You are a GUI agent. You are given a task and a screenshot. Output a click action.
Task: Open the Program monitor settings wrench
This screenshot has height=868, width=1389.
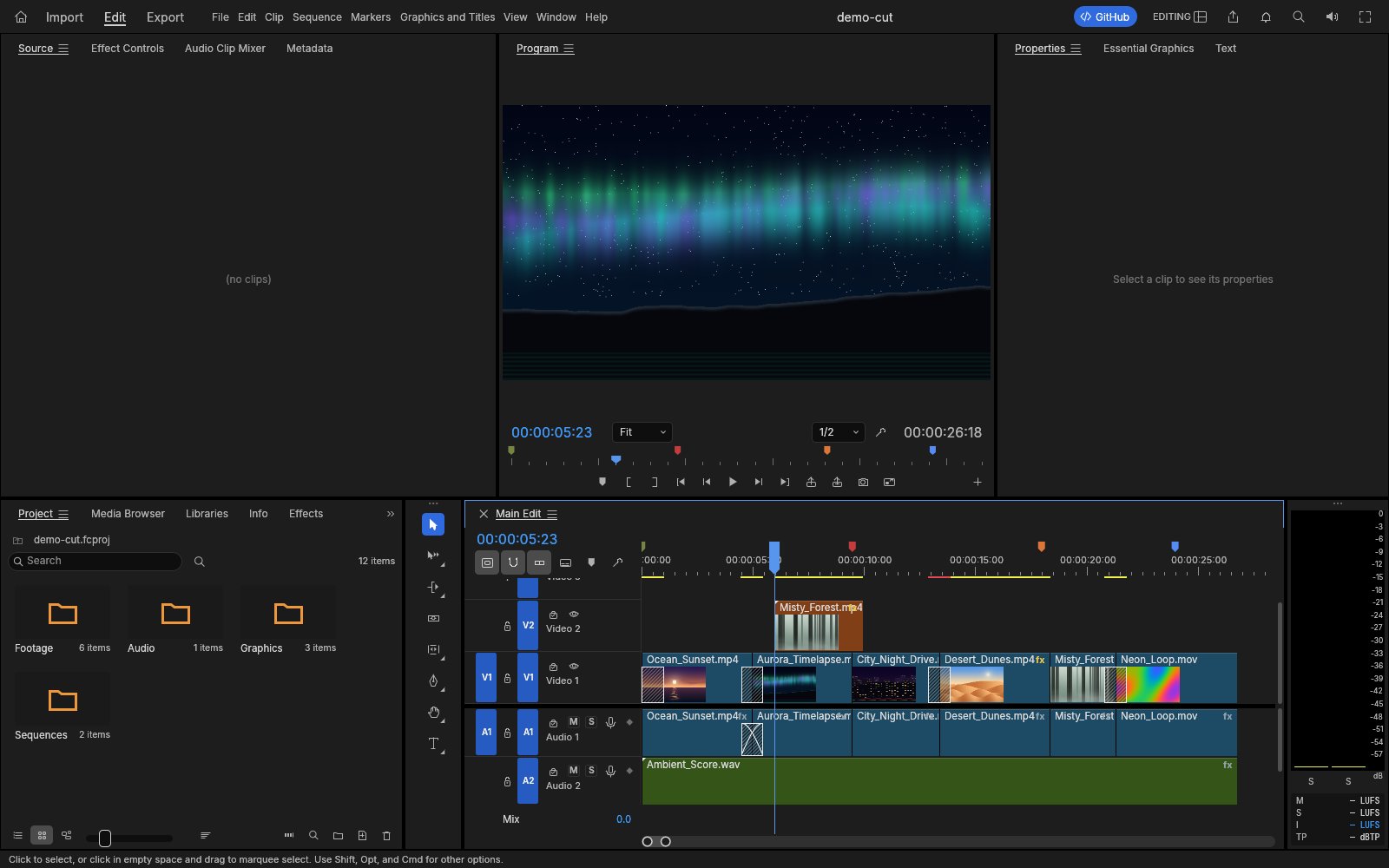coord(880,432)
